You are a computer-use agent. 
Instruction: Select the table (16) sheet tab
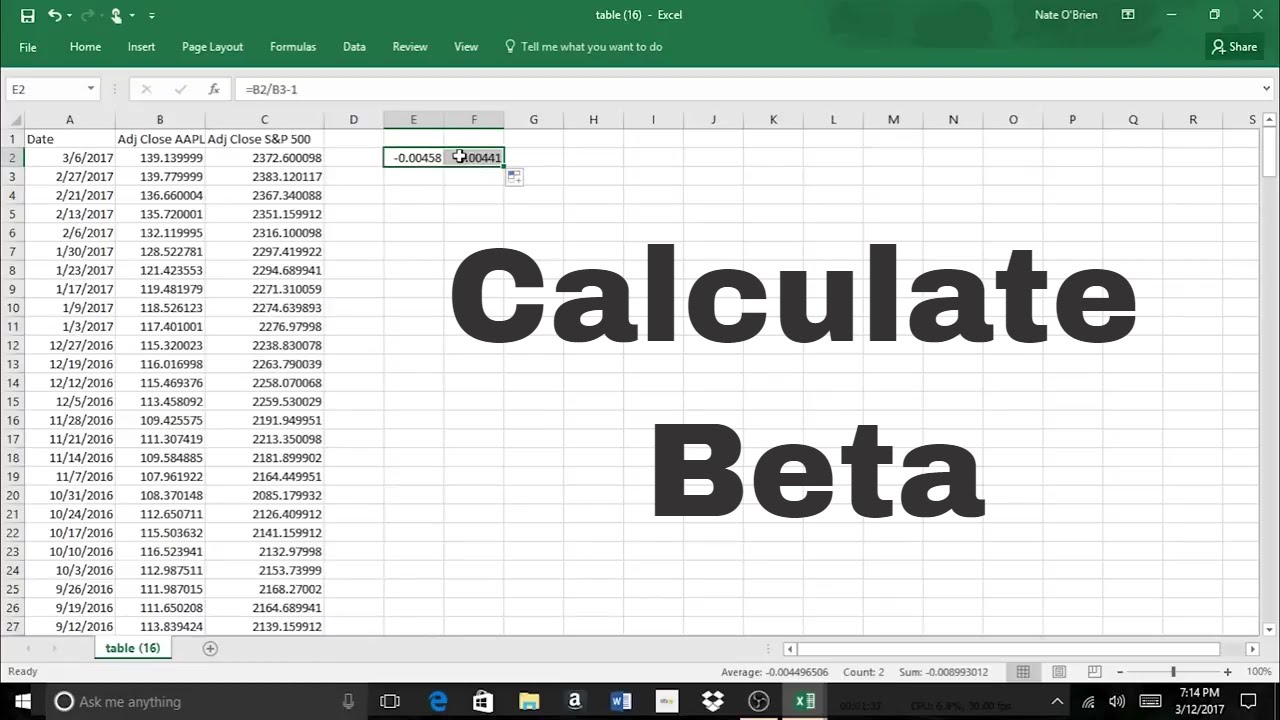coord(133,648)
